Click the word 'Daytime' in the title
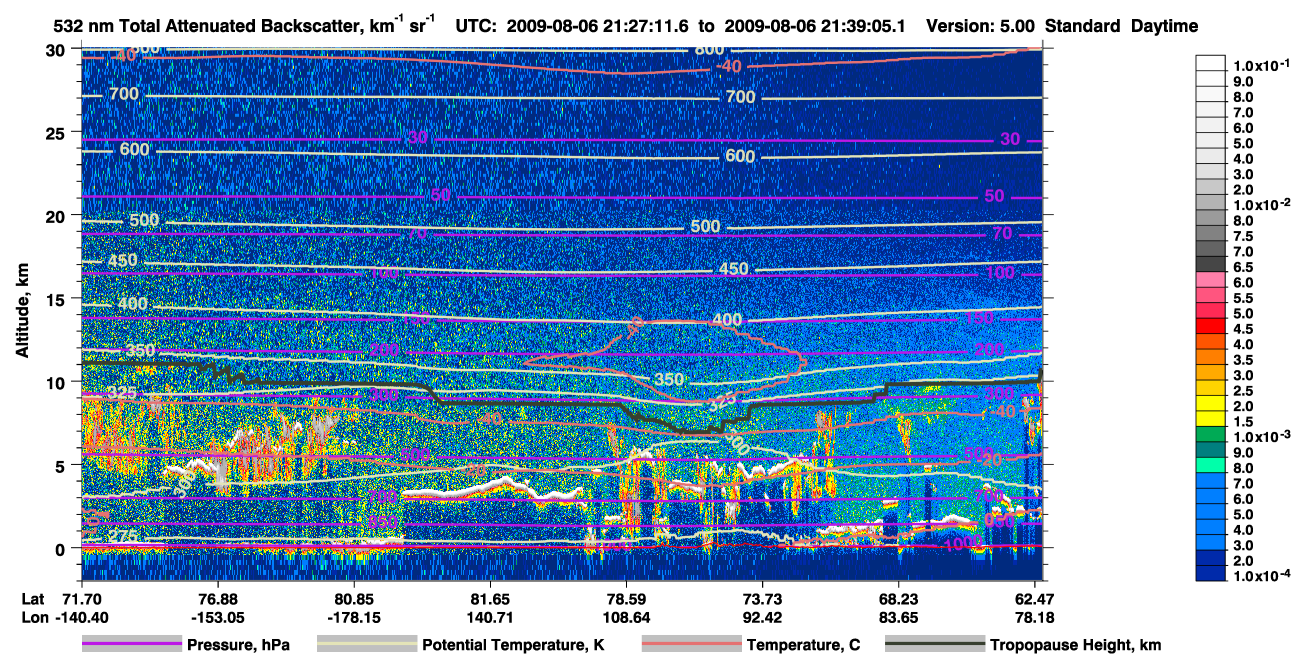 pyautogui.click(x=1165, y=27)
